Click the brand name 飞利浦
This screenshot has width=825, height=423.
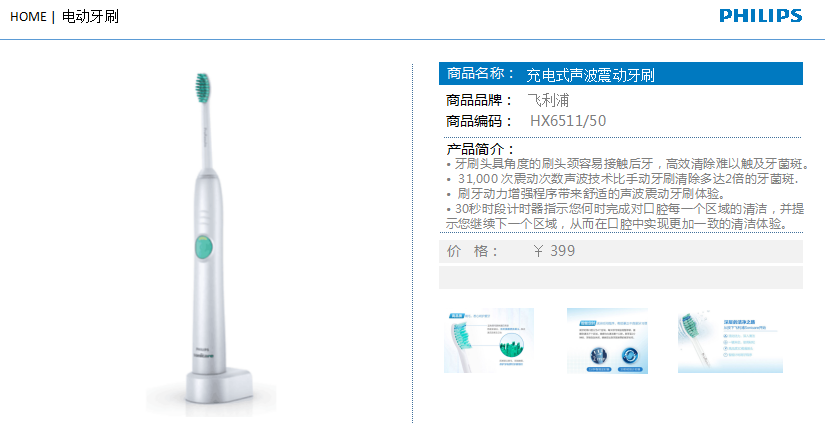(x=548, y=100)
